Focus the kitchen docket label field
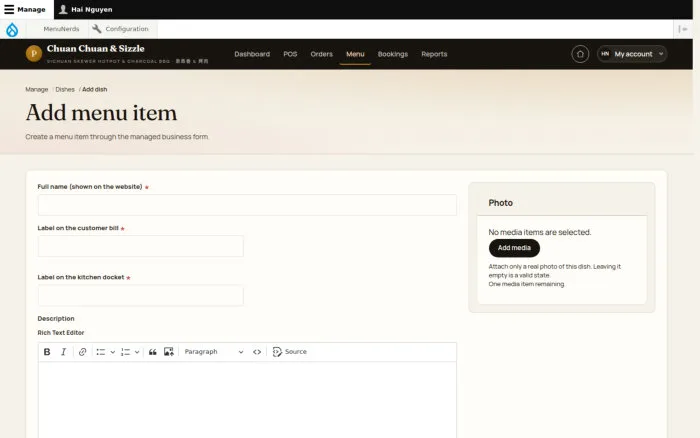 click(141, 295)
